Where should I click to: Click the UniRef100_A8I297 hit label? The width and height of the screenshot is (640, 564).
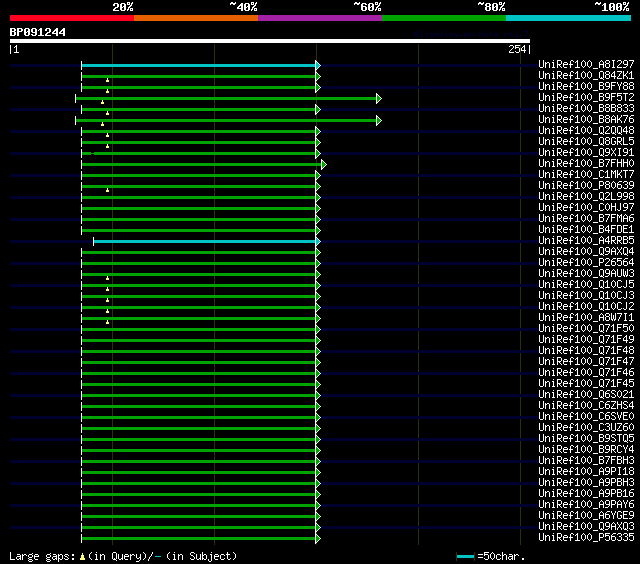[x=586, y=64]
